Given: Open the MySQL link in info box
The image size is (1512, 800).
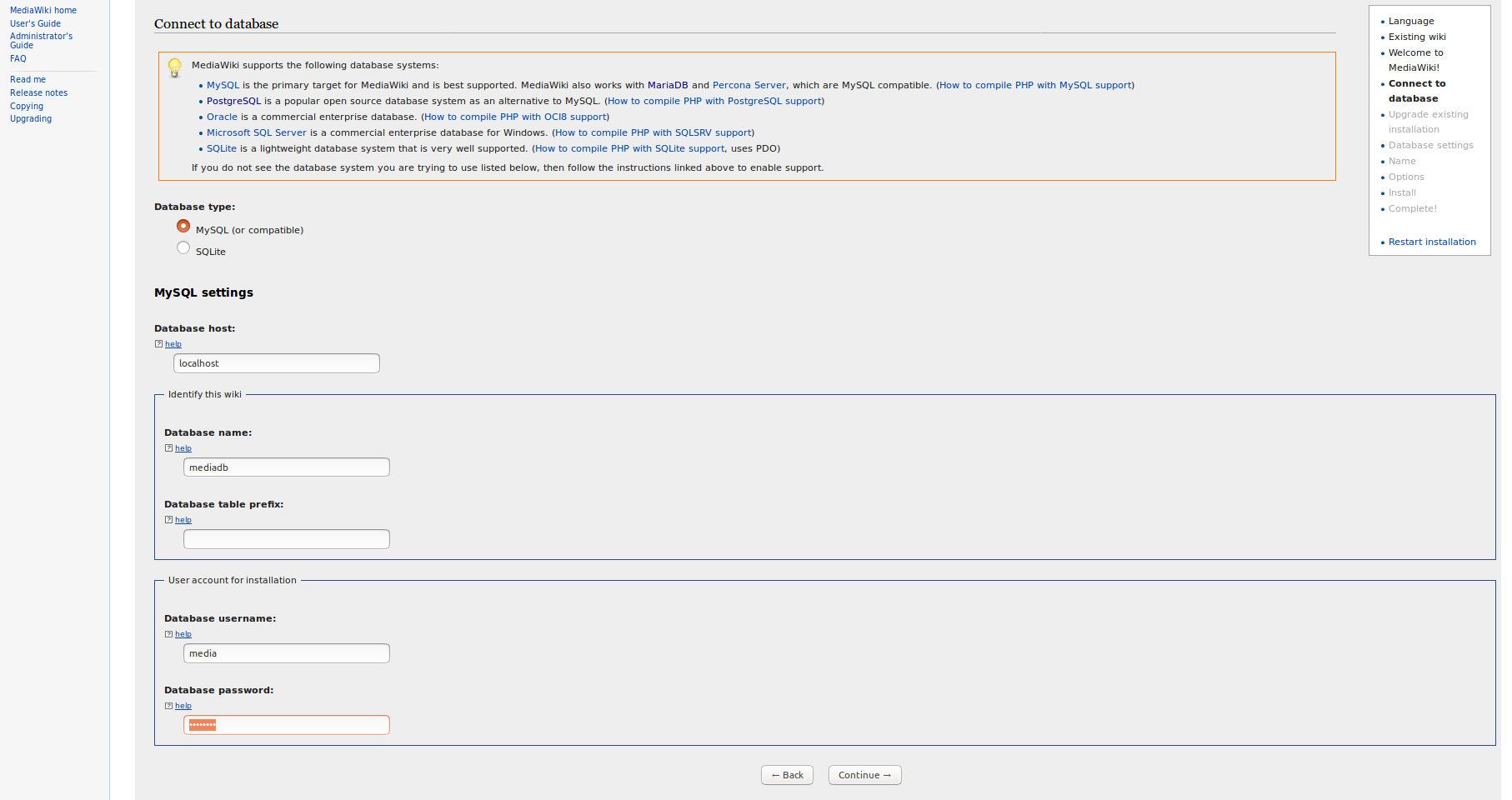Looking at the screenshot, I should [223, 85].
